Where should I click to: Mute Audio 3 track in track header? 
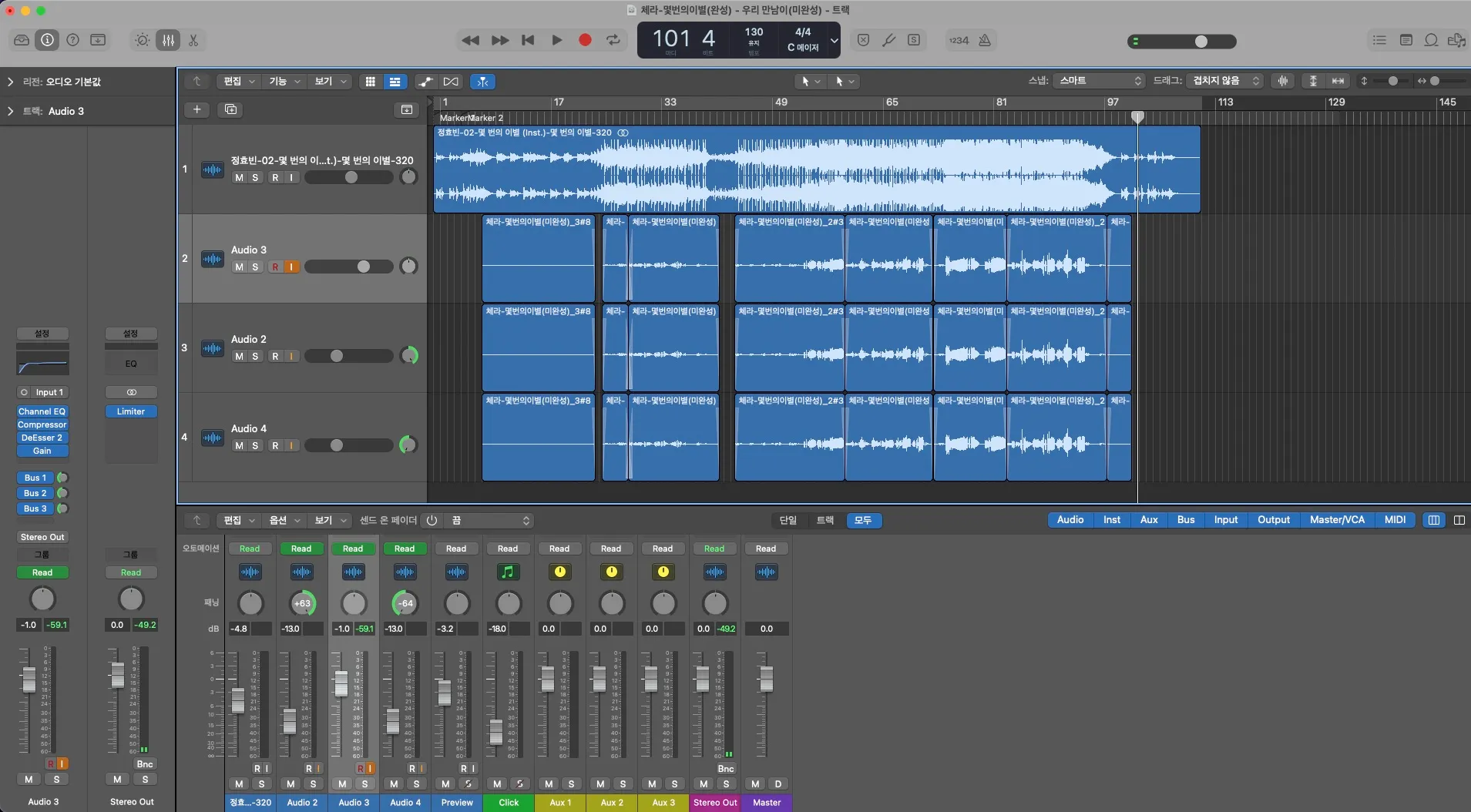tap(239, 267)
